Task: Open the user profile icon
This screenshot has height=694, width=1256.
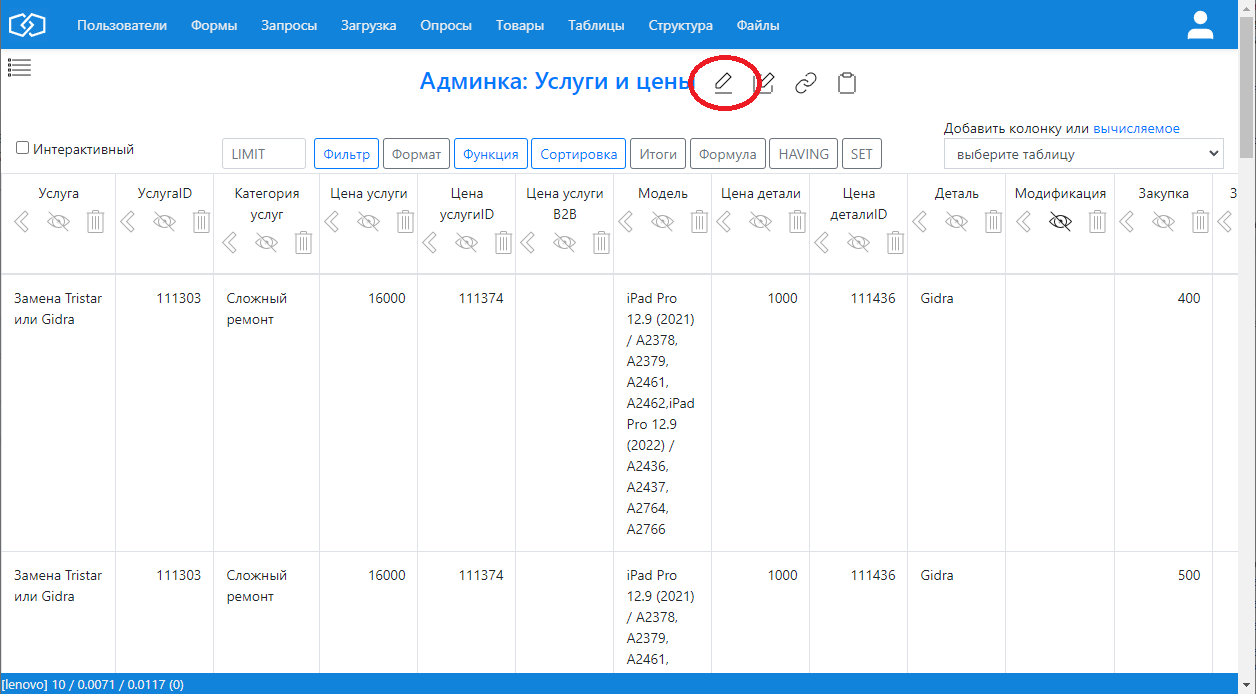Action: pos(1200,25)
